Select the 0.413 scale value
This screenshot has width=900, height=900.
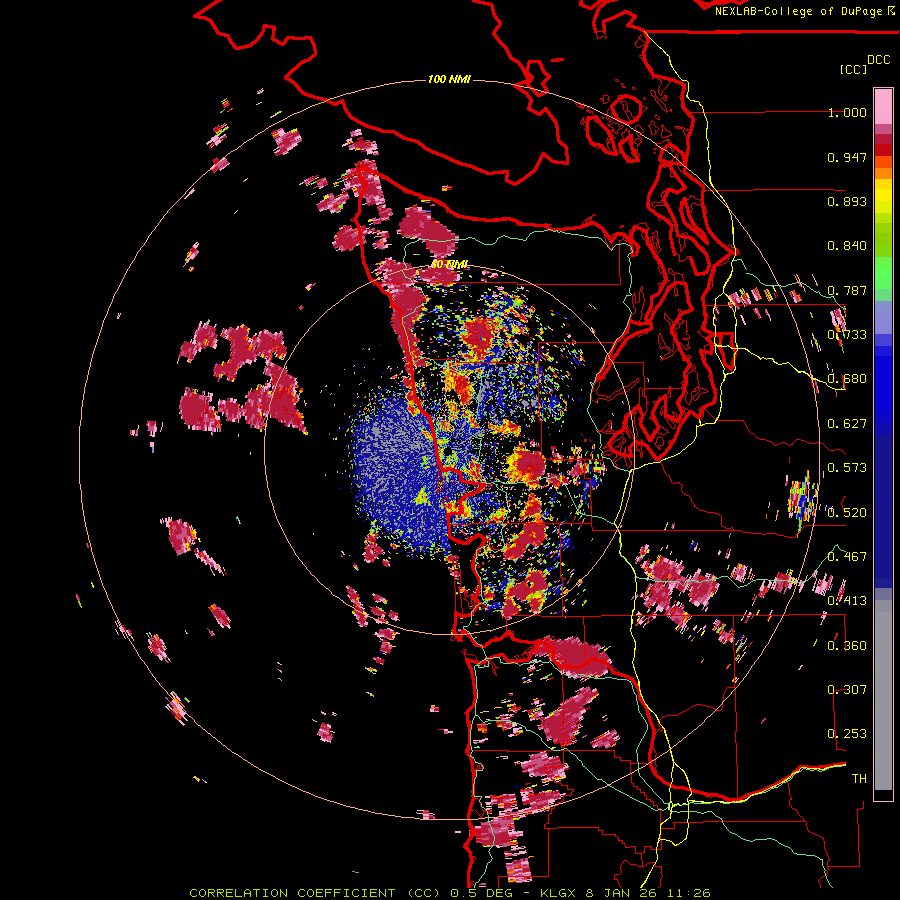847,601
